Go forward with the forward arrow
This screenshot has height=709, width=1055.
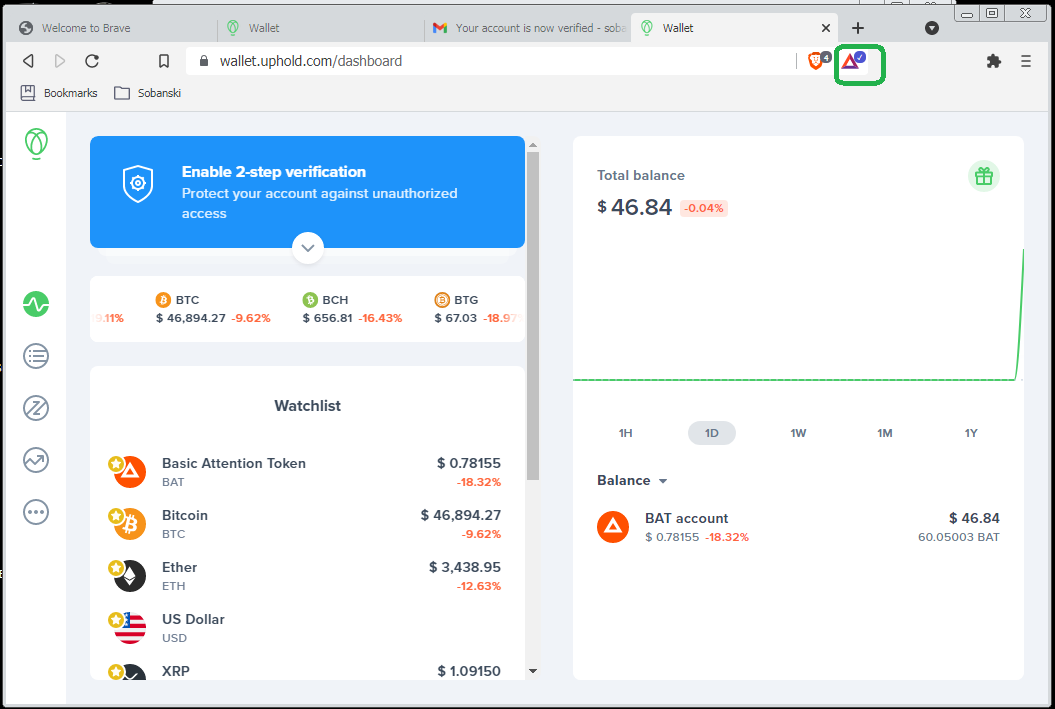point(60,61)
